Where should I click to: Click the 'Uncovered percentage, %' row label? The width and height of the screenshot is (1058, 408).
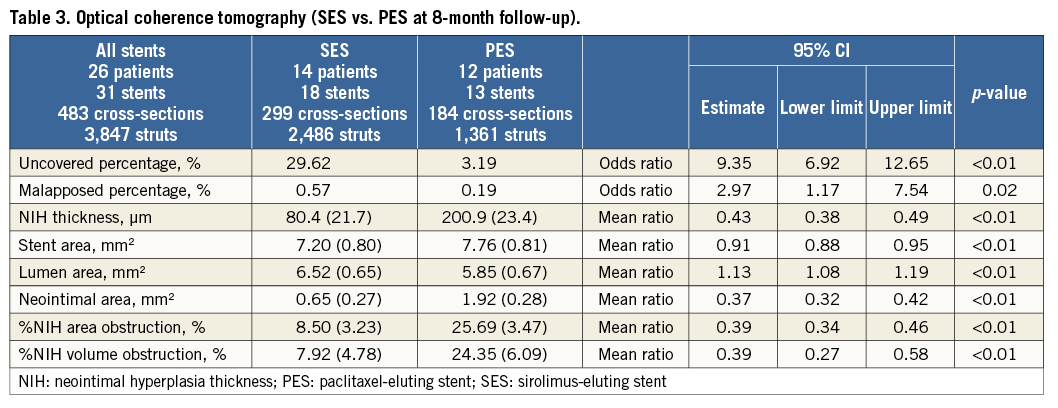[x=100, y=161]
